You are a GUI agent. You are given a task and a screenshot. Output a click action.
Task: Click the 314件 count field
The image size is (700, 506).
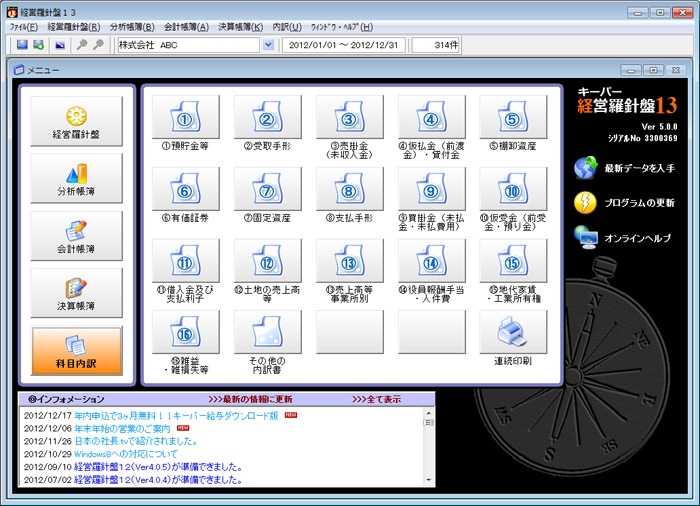pyautogui.click(x=436, y=45)
